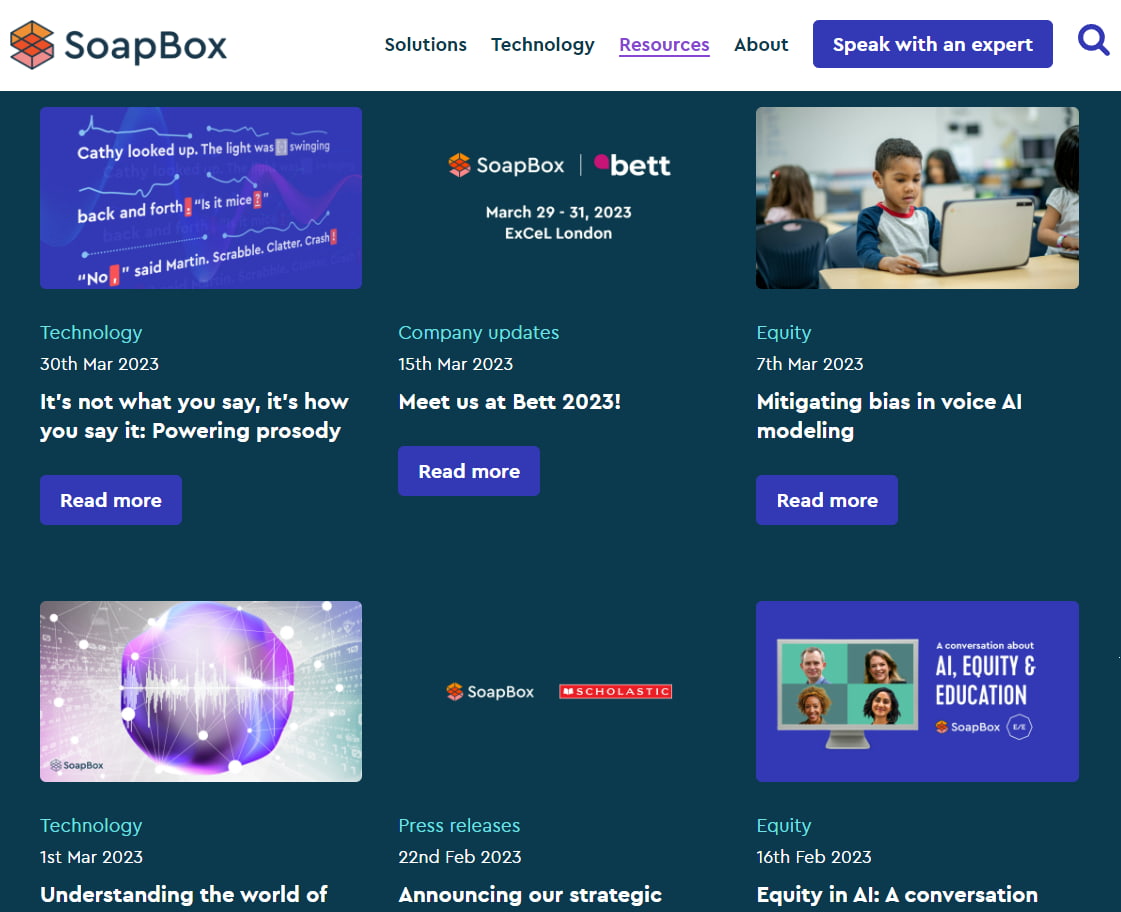The width and height of the screenshot is (1121, 912).
Task: Click the 1st Mar 2023 date text
Action: 92,857
